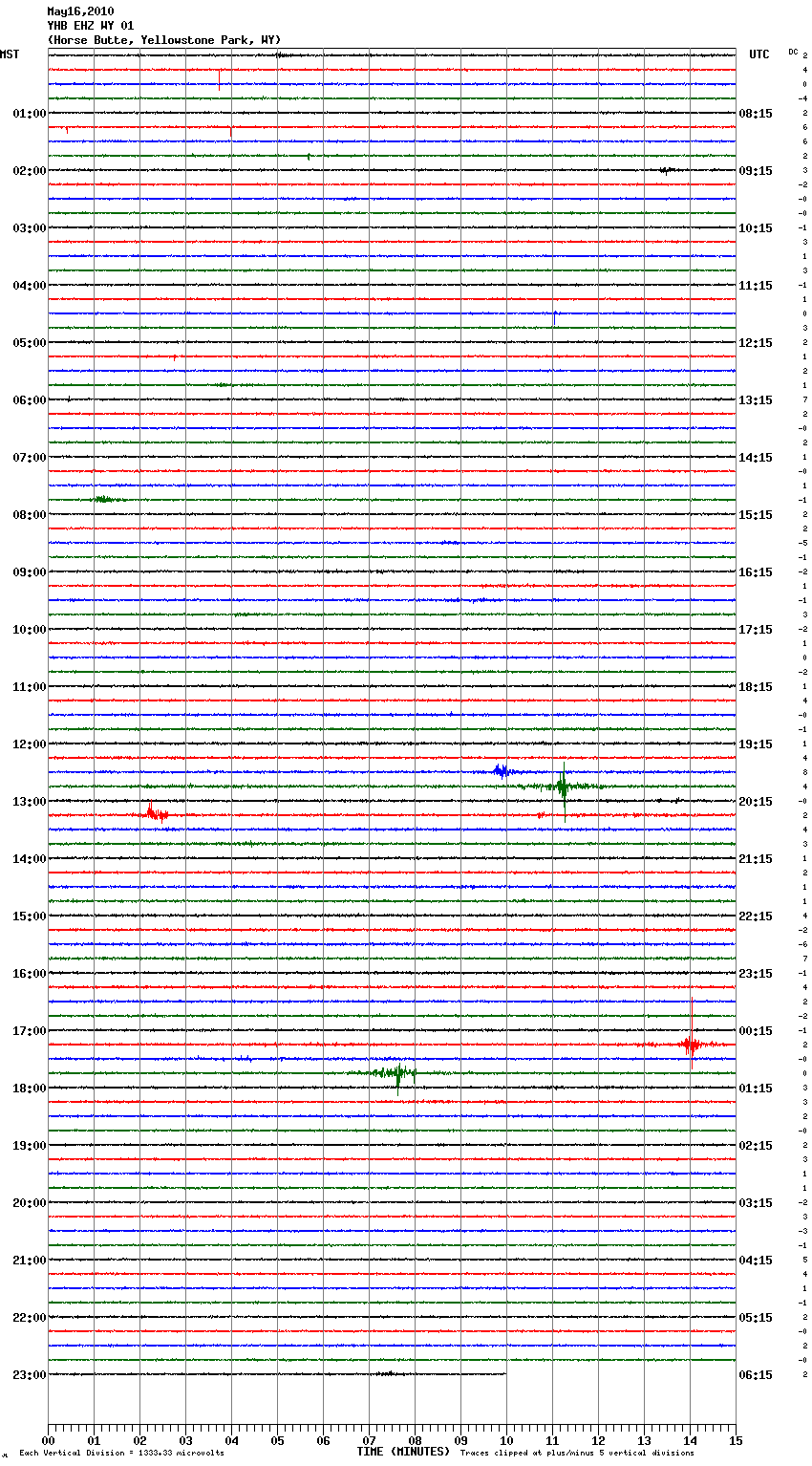The width and height of the screenshot is (812, 1466).
Task: Click the green seismic event before 13:00
Action: pyautogui.click(x=564, y=787)
